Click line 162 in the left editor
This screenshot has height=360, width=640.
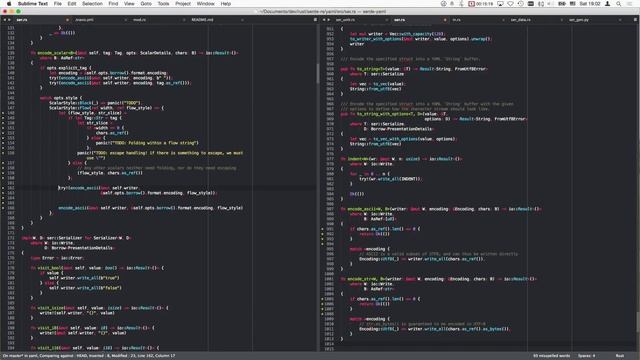(x=166, y=188)
